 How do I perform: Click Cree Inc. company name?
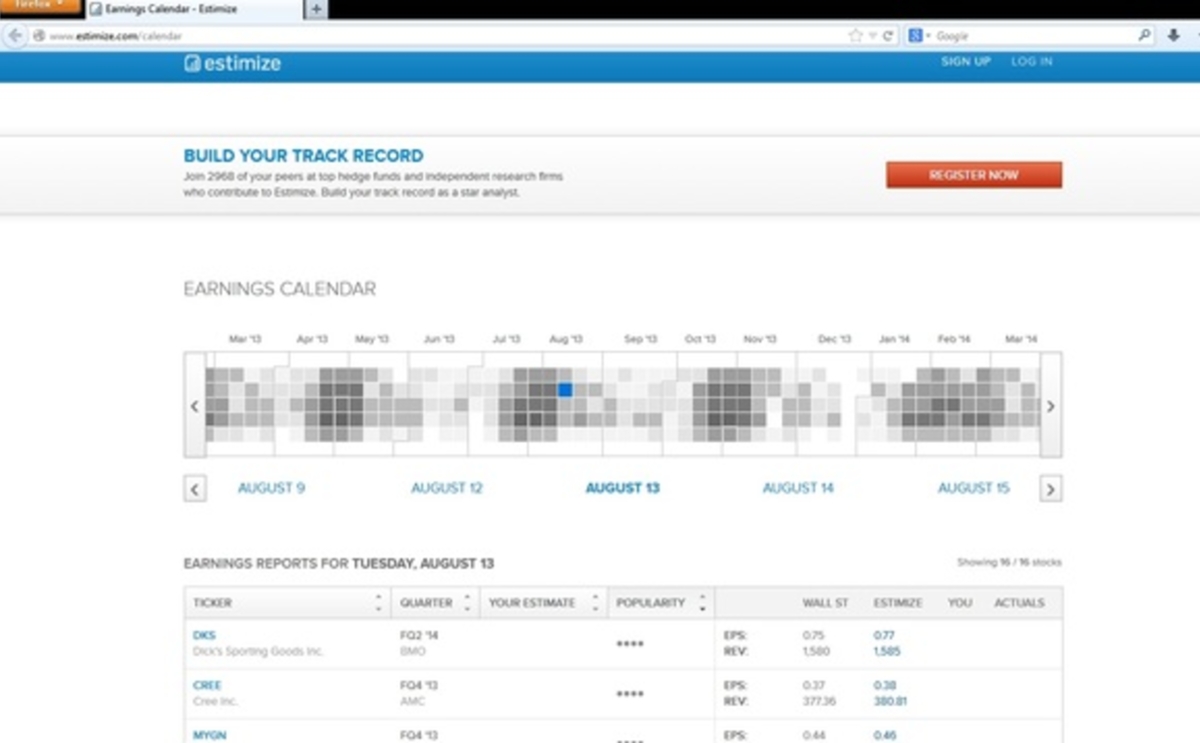click(214, 701)
